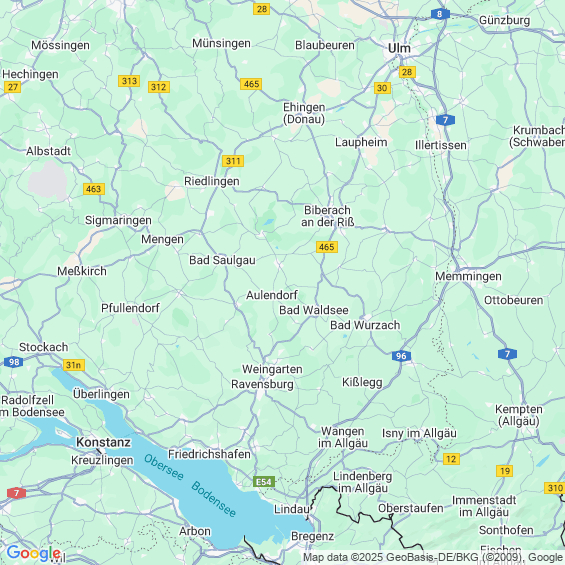Select the Konstanz city label
Screen dimensions: 565x565
tap(103, 442)
